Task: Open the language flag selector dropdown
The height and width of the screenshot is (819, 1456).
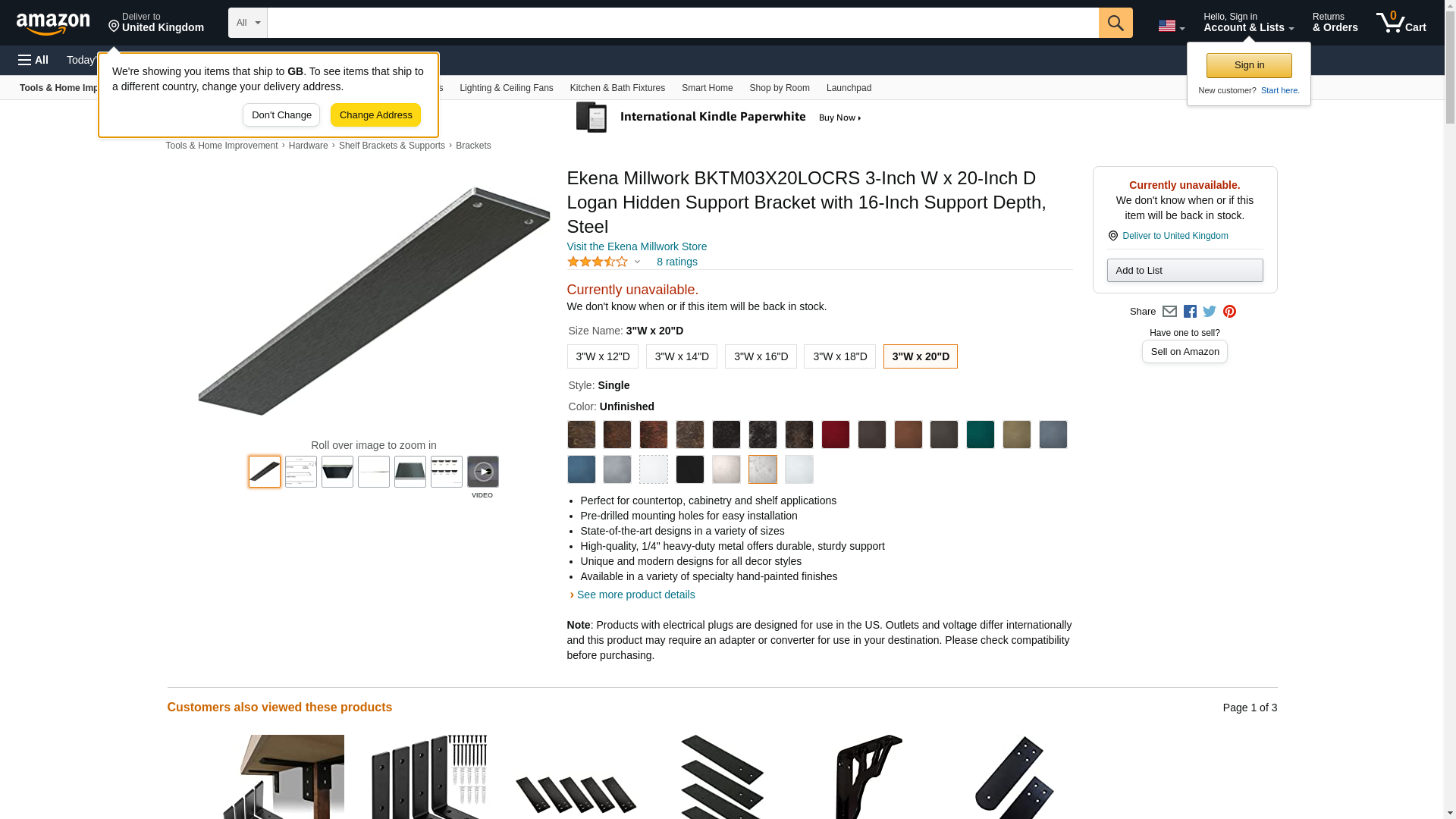Action: [x=1171, y=26]
